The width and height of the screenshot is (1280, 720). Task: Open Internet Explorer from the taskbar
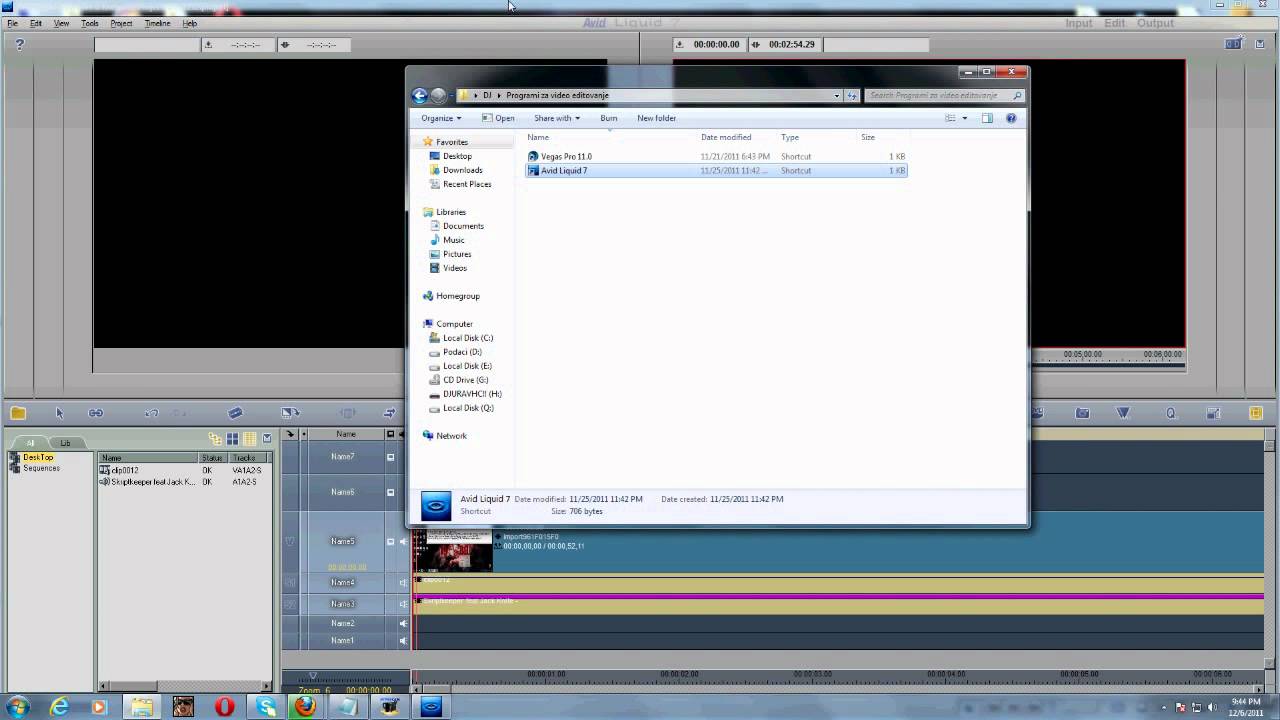[x=59, y=706]
